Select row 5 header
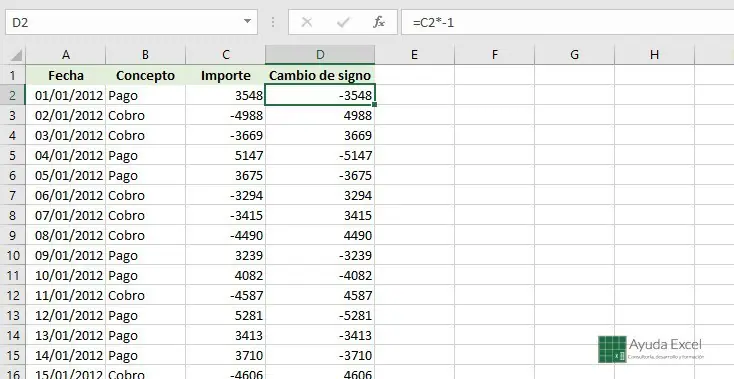 coord(13,155)
